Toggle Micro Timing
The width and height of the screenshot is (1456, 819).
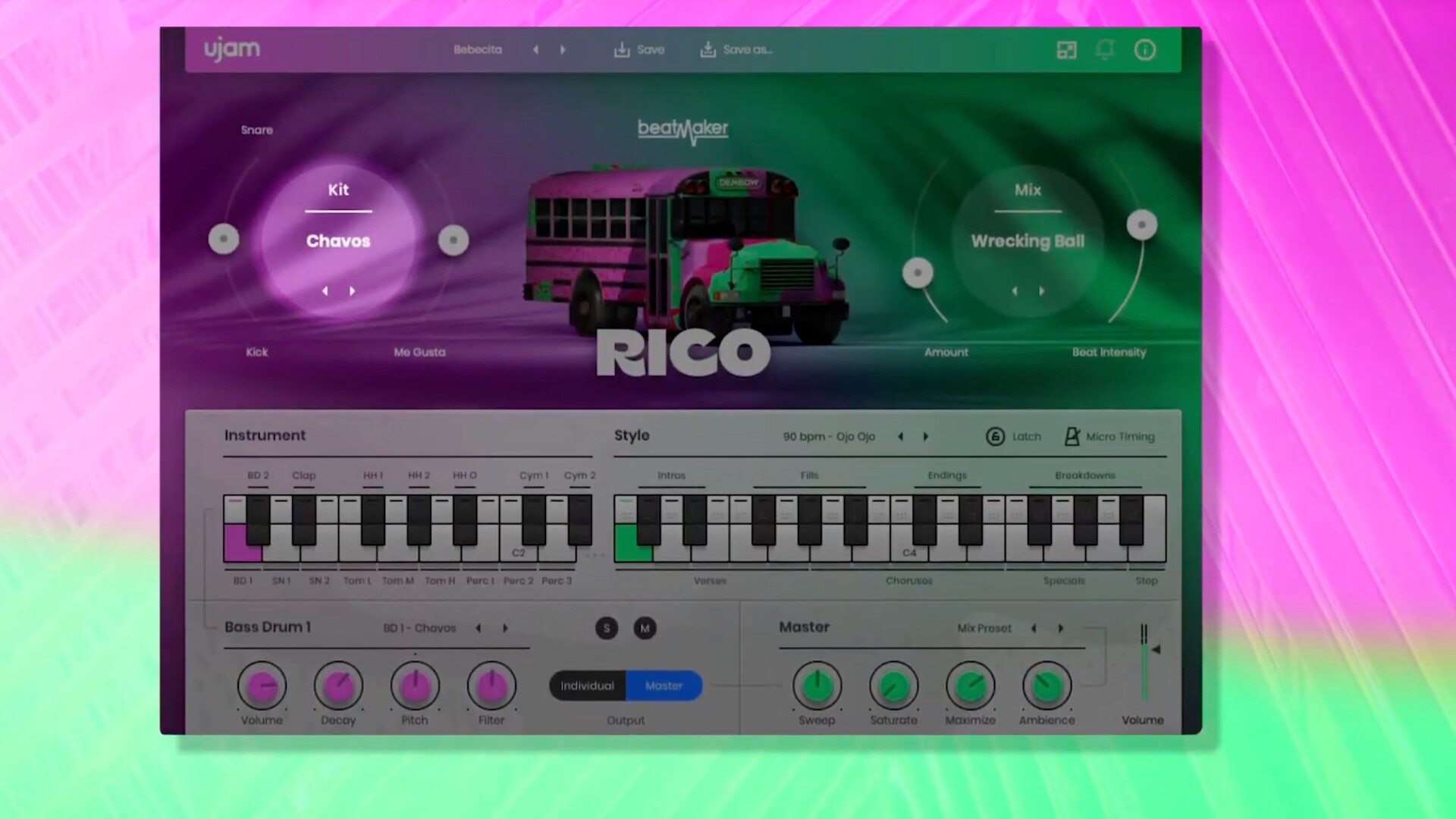[1109, 437]
